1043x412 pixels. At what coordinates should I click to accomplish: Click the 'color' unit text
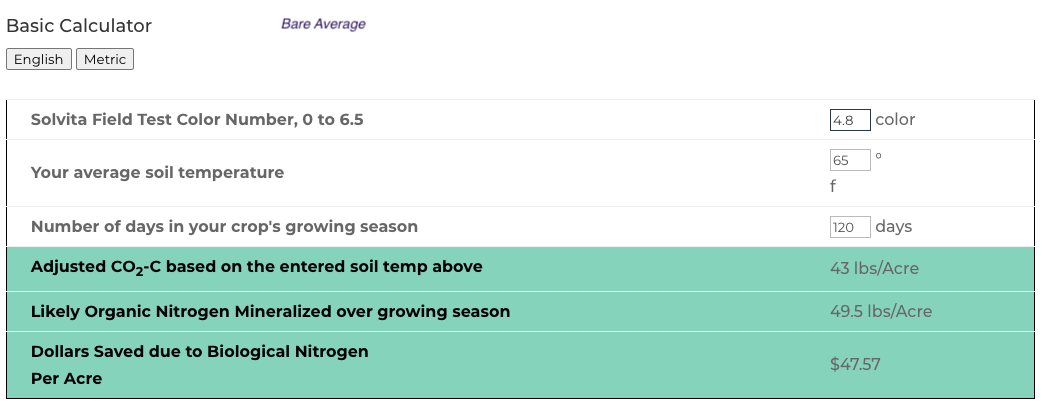pos(895,120)
